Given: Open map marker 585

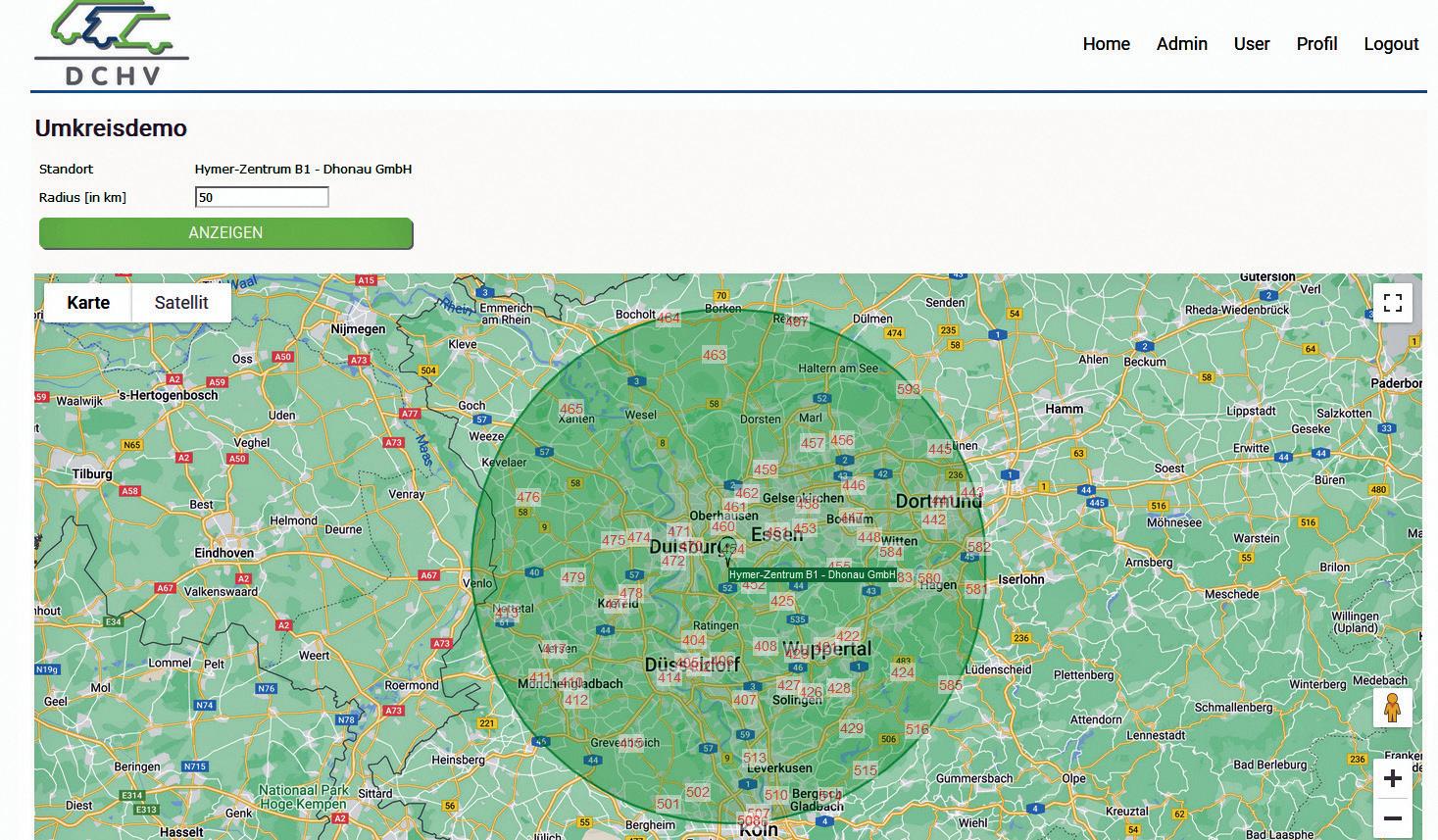Looking at the screenshot, I should pyautogui.click(x=950, y=685).
